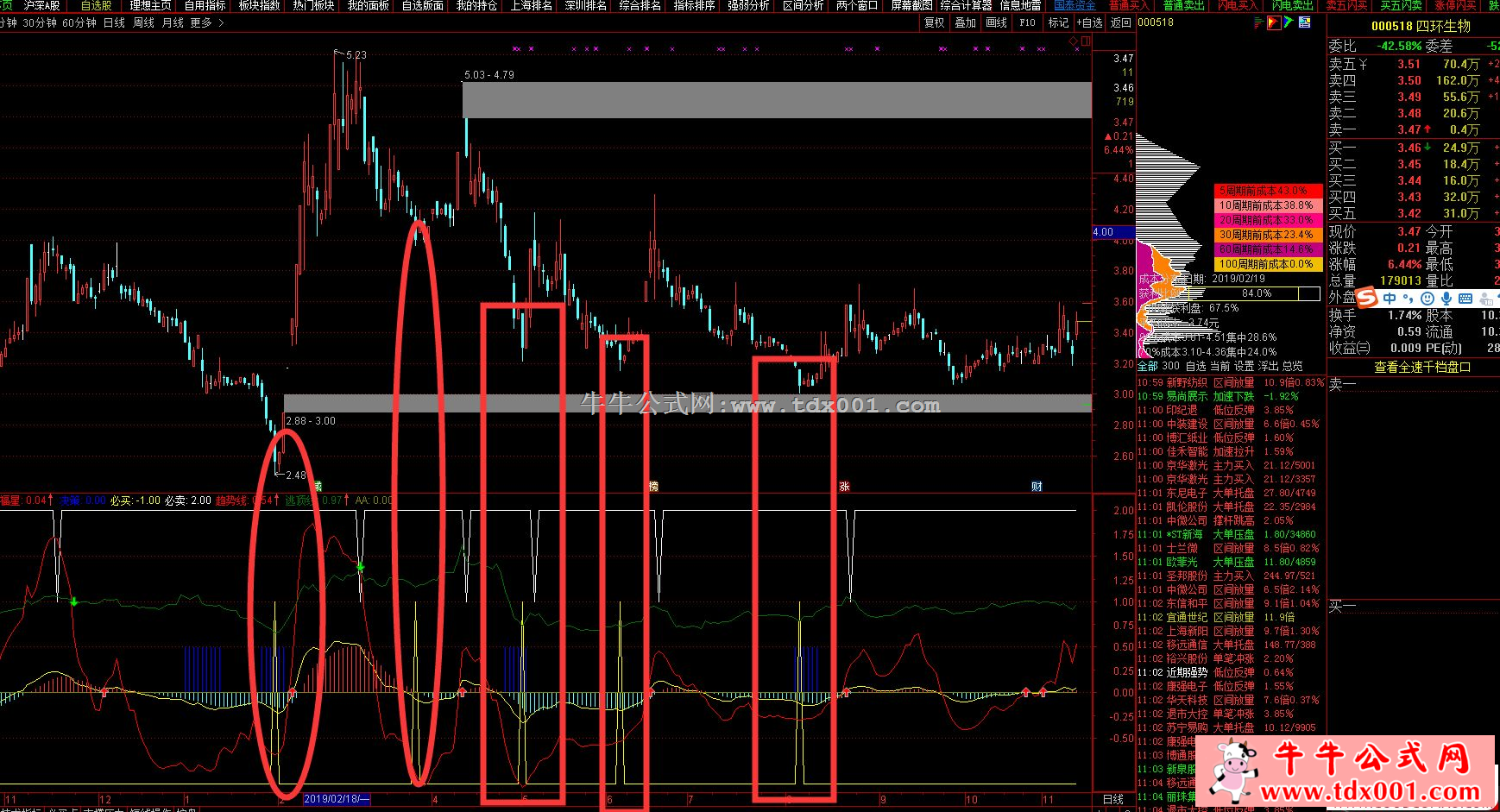Click the blue window icon beside stock code
Viewport: 1500px width, 812px height.
[x=1303, y=23]
